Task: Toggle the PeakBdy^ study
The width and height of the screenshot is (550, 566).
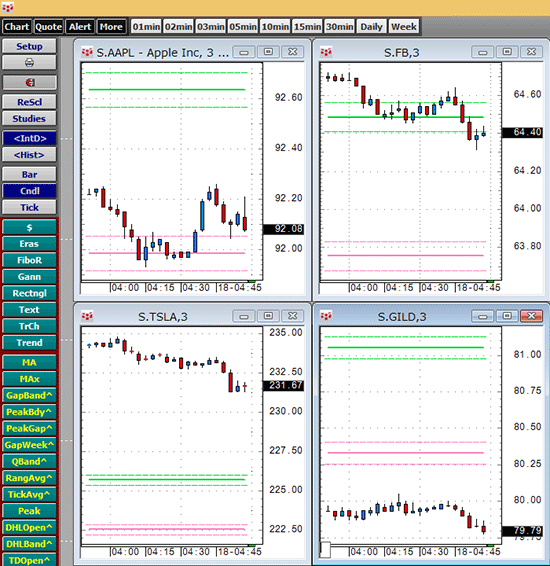Action: pyautogui.click(x=29, y=412)
